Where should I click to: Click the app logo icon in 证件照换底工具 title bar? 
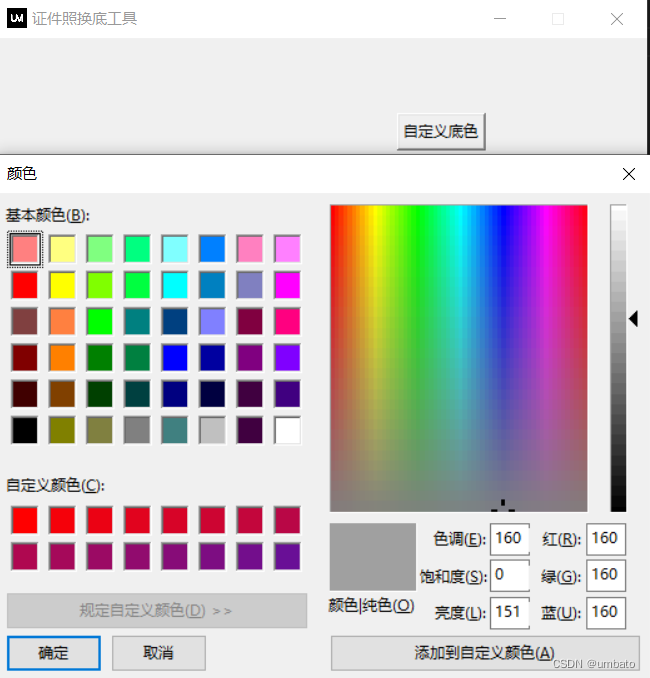coord(17,18)
